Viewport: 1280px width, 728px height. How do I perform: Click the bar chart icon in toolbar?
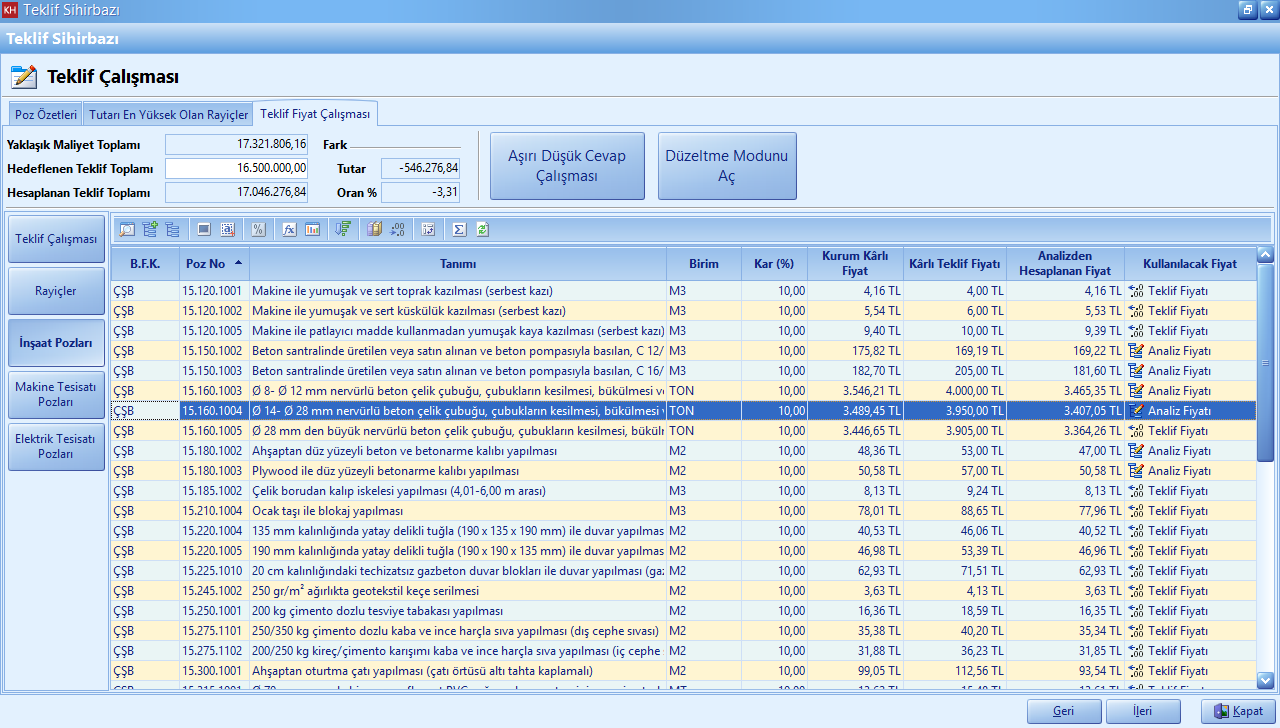click(x=312, y=229)
